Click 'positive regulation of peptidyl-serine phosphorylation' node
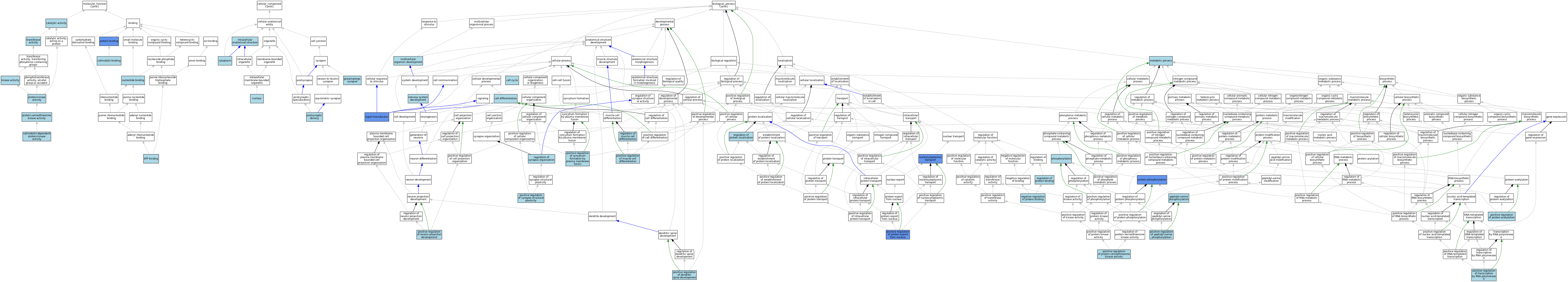 [x=1161, y=234]
